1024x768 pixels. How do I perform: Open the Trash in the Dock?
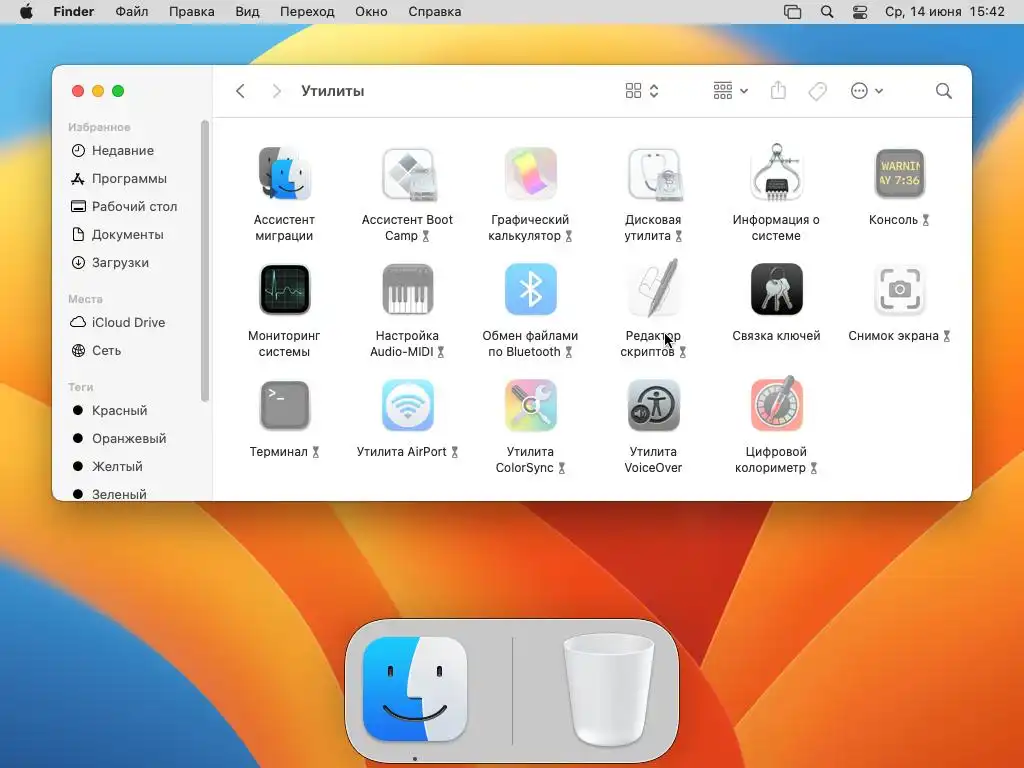pyautogui.click(x=608, y=689)
